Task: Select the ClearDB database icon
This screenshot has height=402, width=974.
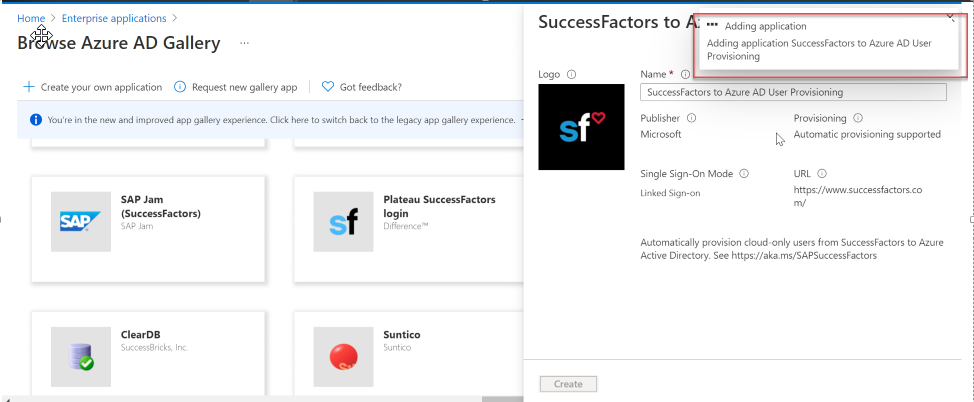Action: point(81,357)
